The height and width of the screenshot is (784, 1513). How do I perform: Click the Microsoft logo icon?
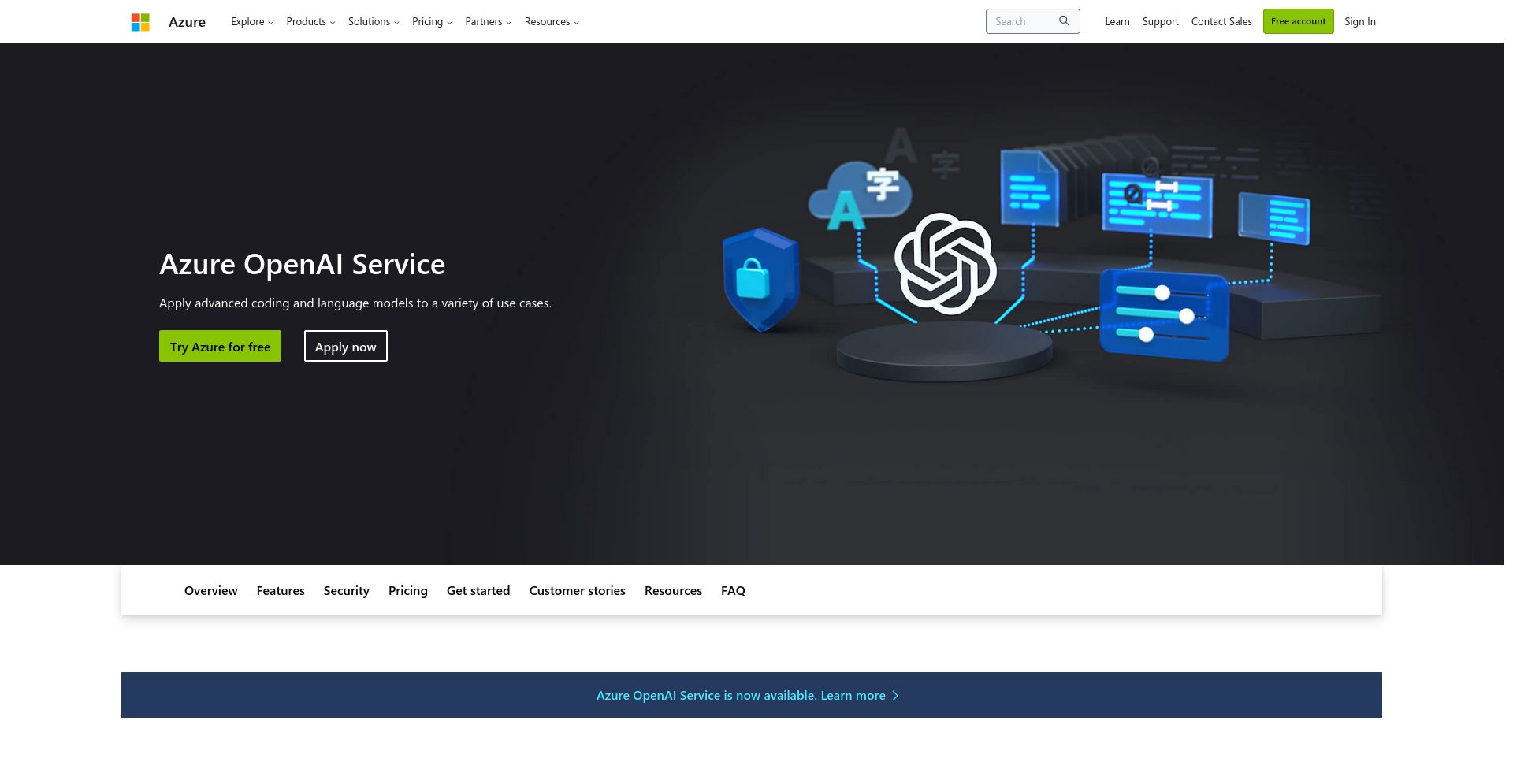(140, 22)
